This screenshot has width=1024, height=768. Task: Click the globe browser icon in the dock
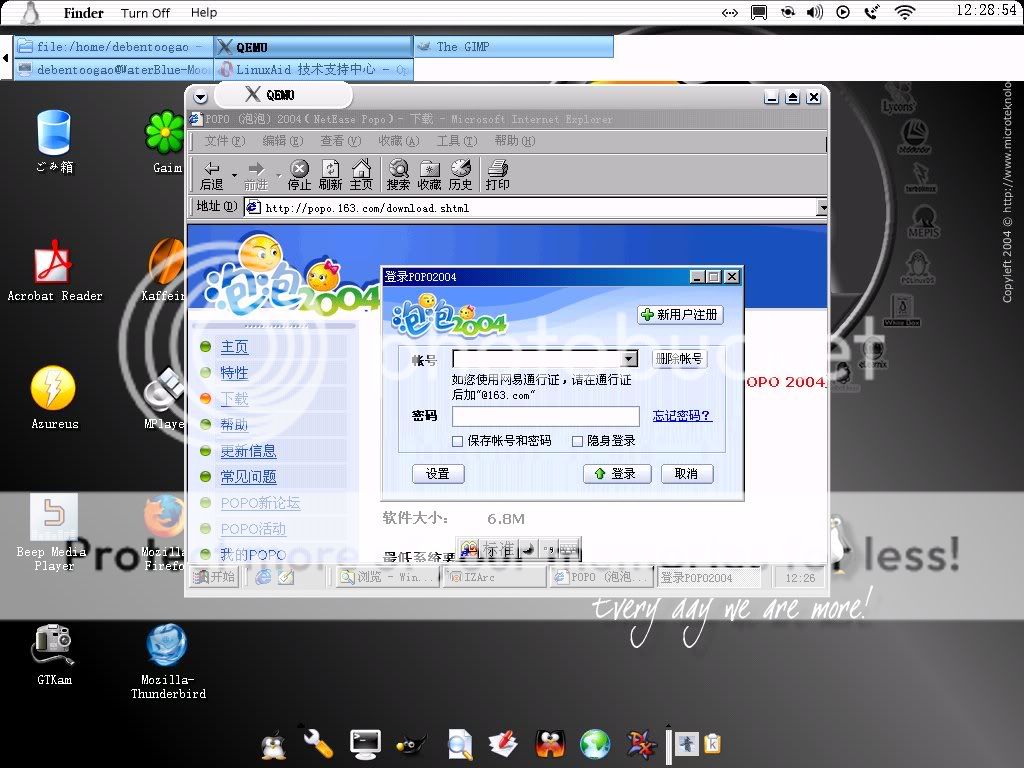(x=596, y=744)
